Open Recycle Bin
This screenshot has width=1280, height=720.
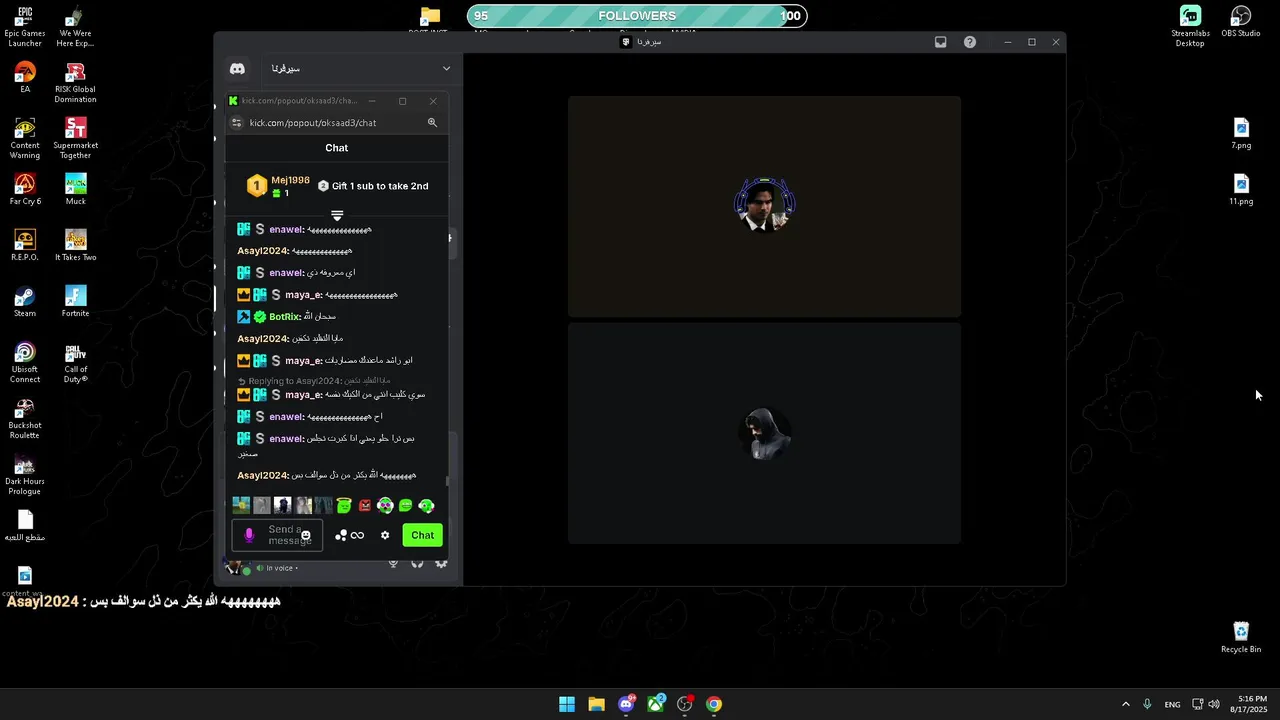[x=1241, y=638]
